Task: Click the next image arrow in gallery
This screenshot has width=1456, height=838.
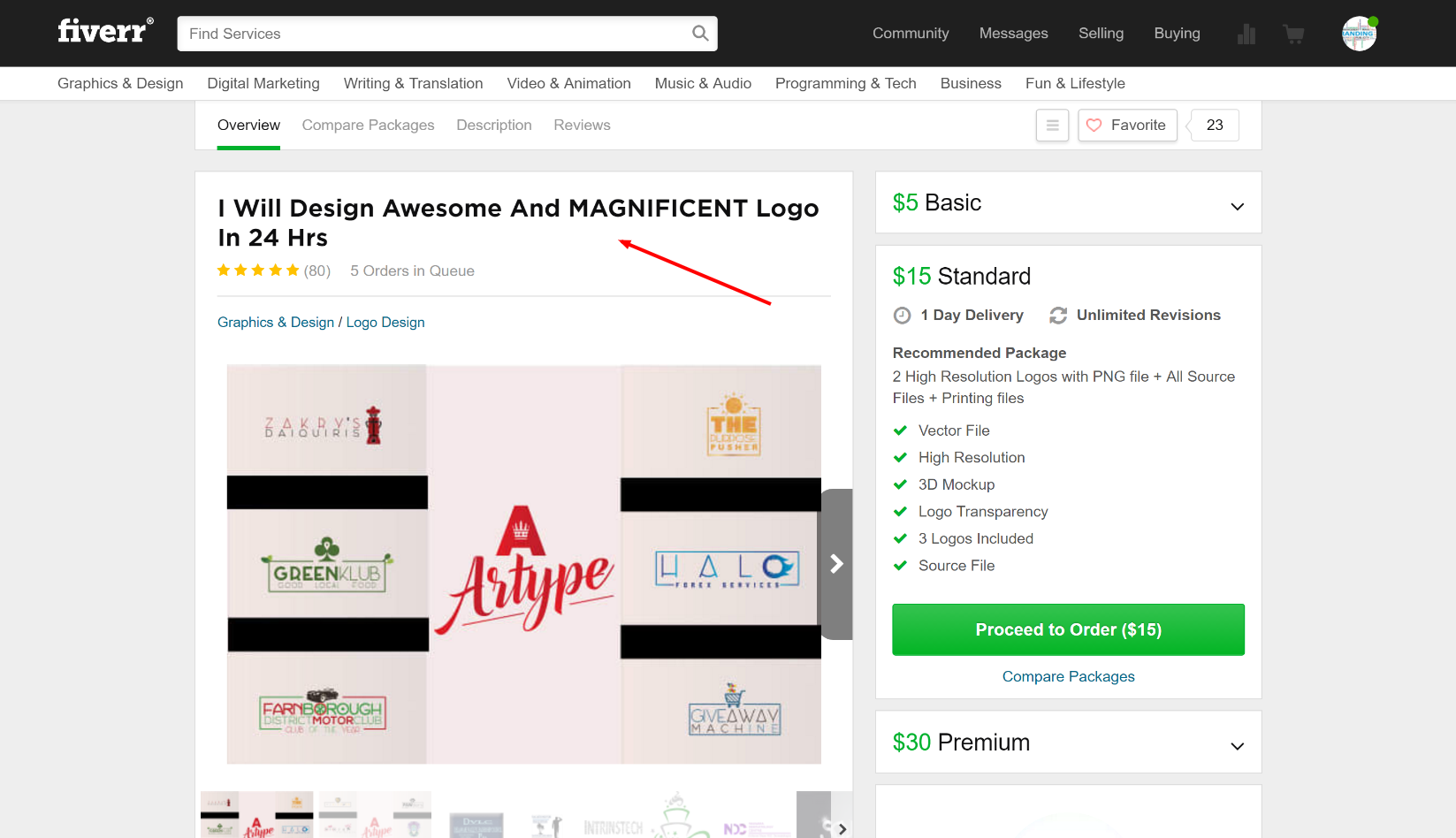Action: coord(836,564)
